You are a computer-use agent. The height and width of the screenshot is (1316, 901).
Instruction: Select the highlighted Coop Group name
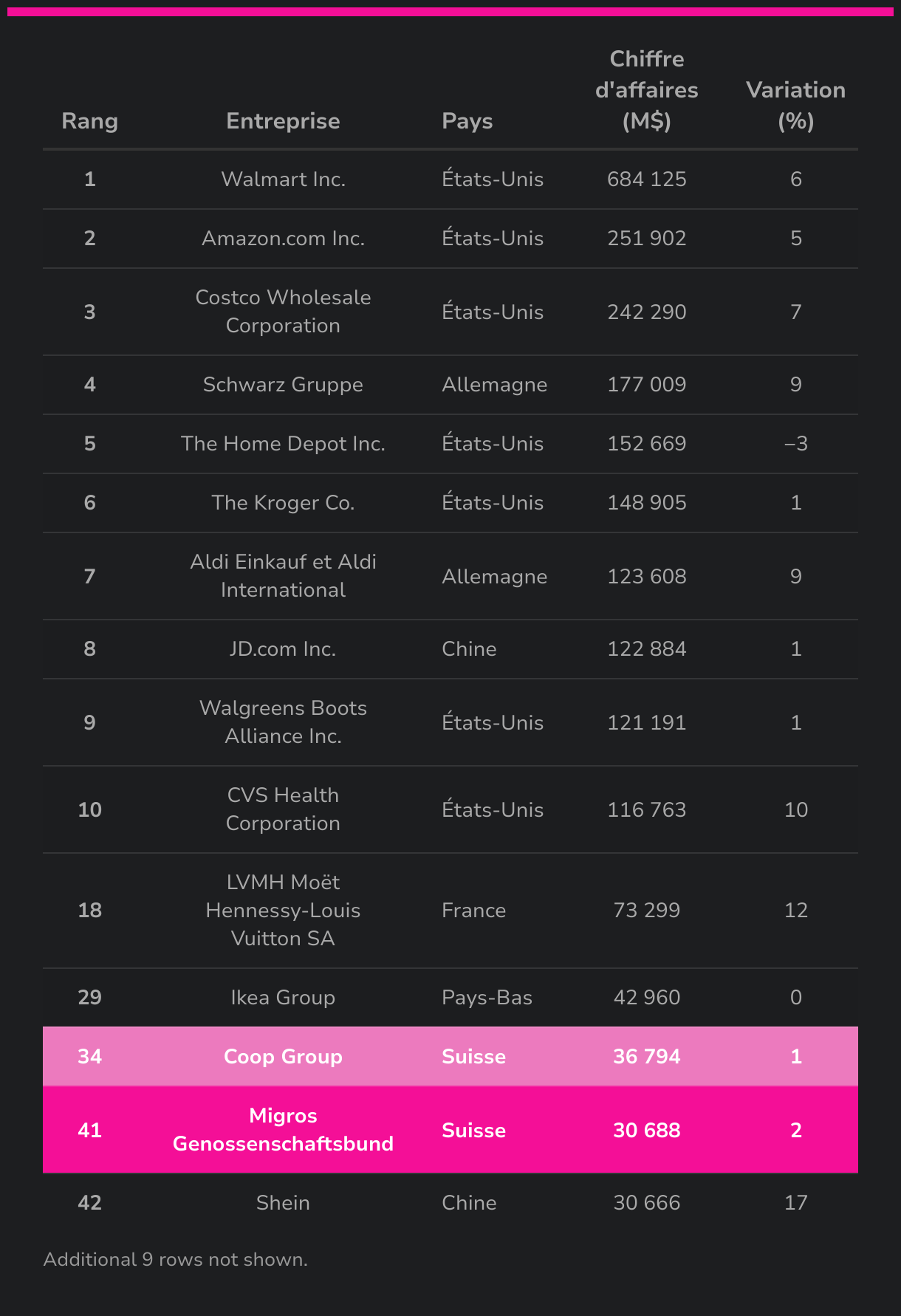tap(283, 1057)
